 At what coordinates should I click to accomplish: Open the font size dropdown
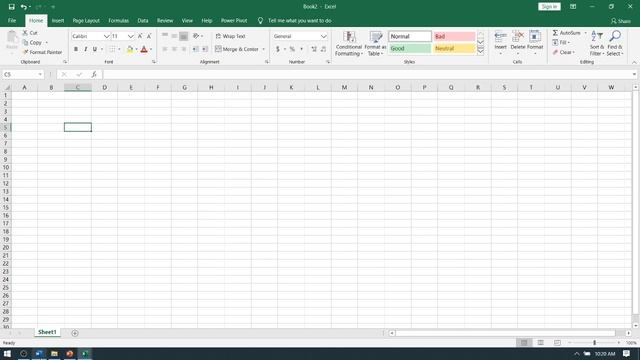(131, 36)
